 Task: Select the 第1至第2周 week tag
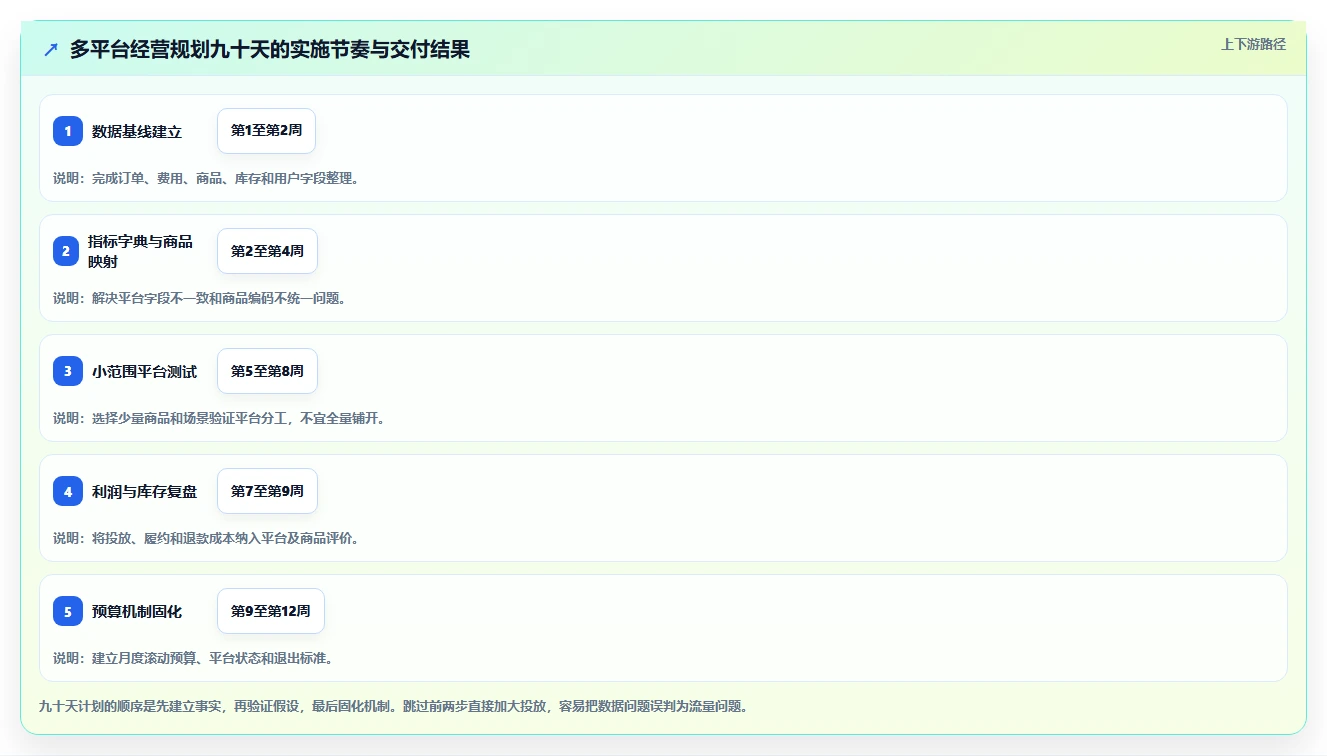(267, 131)
